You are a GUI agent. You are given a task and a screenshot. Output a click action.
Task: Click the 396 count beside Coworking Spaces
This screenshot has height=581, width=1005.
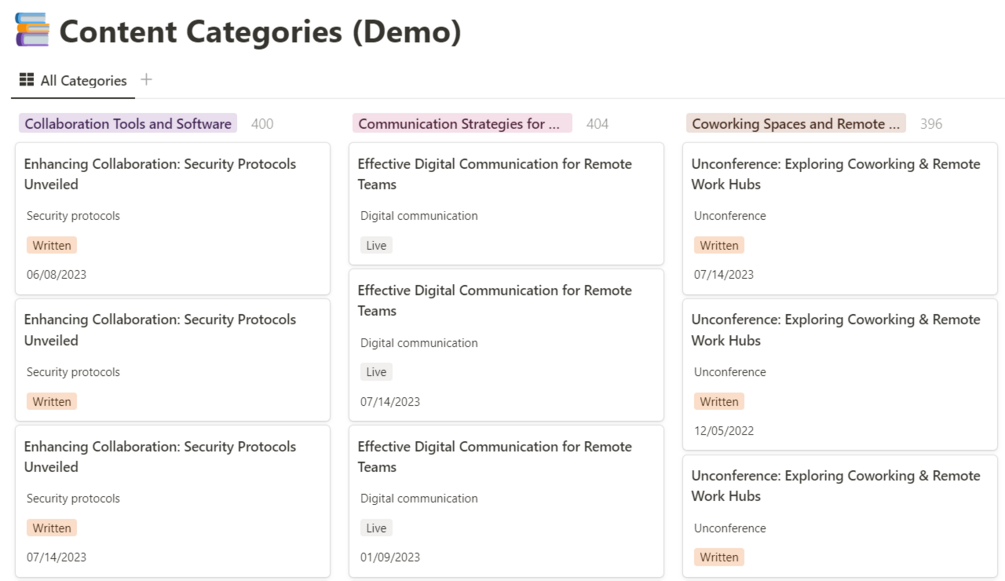pyautogui.click(x=931, y=124)
